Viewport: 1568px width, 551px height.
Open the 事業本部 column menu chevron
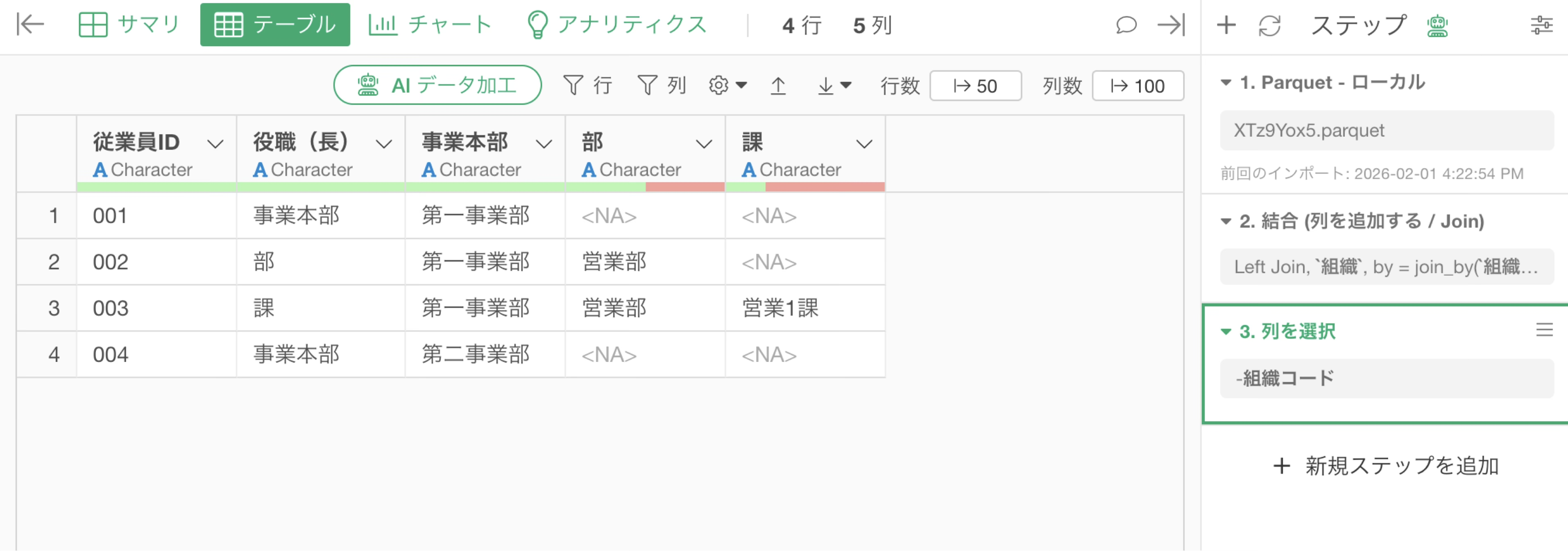click(544, 144)
